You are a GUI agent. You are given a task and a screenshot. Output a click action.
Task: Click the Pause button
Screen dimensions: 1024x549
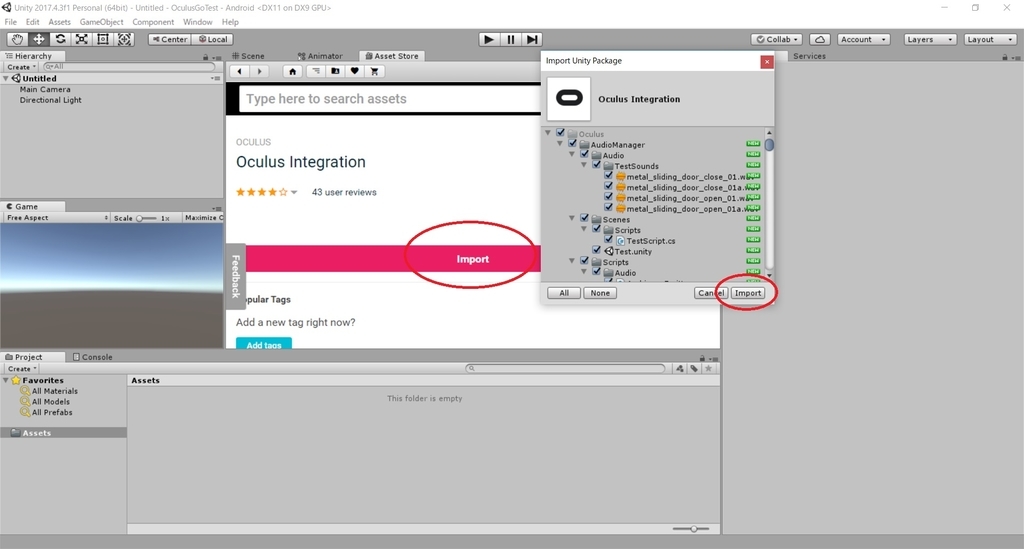[511, 39]
